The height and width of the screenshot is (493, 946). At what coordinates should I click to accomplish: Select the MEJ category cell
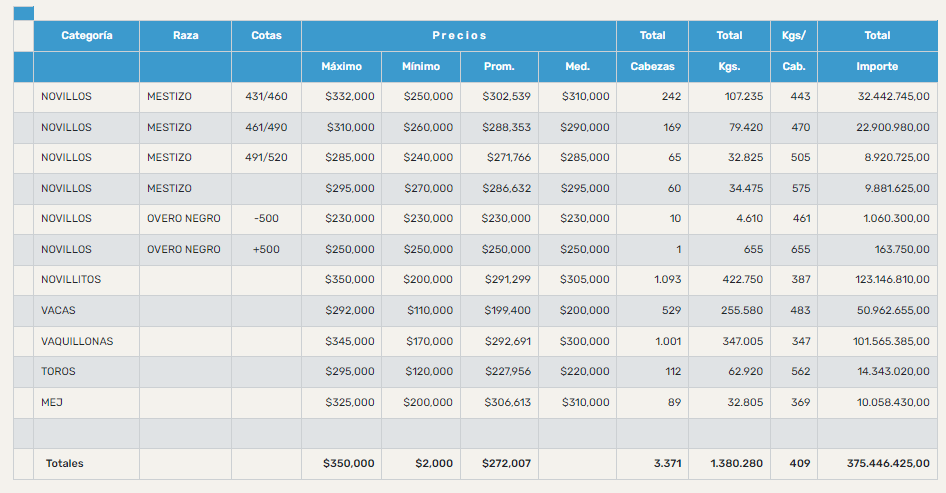tap(52, 403)
